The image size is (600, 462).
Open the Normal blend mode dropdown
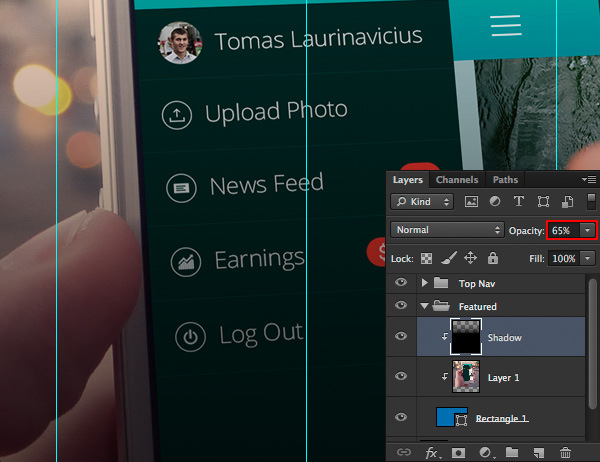pos(447,230)
